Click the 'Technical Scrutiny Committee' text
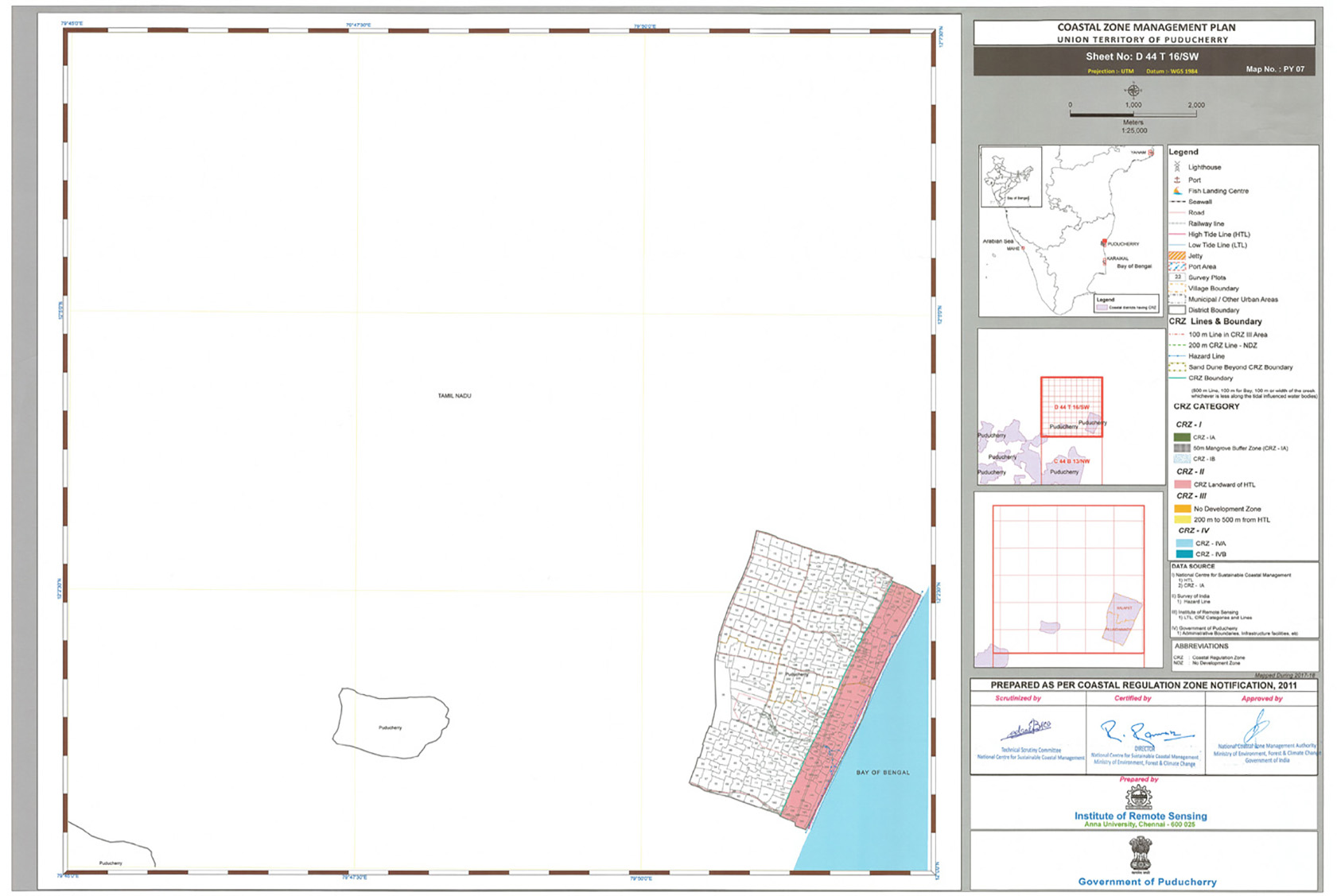This screenshot has width=1337, height=896. (1031, 750)
